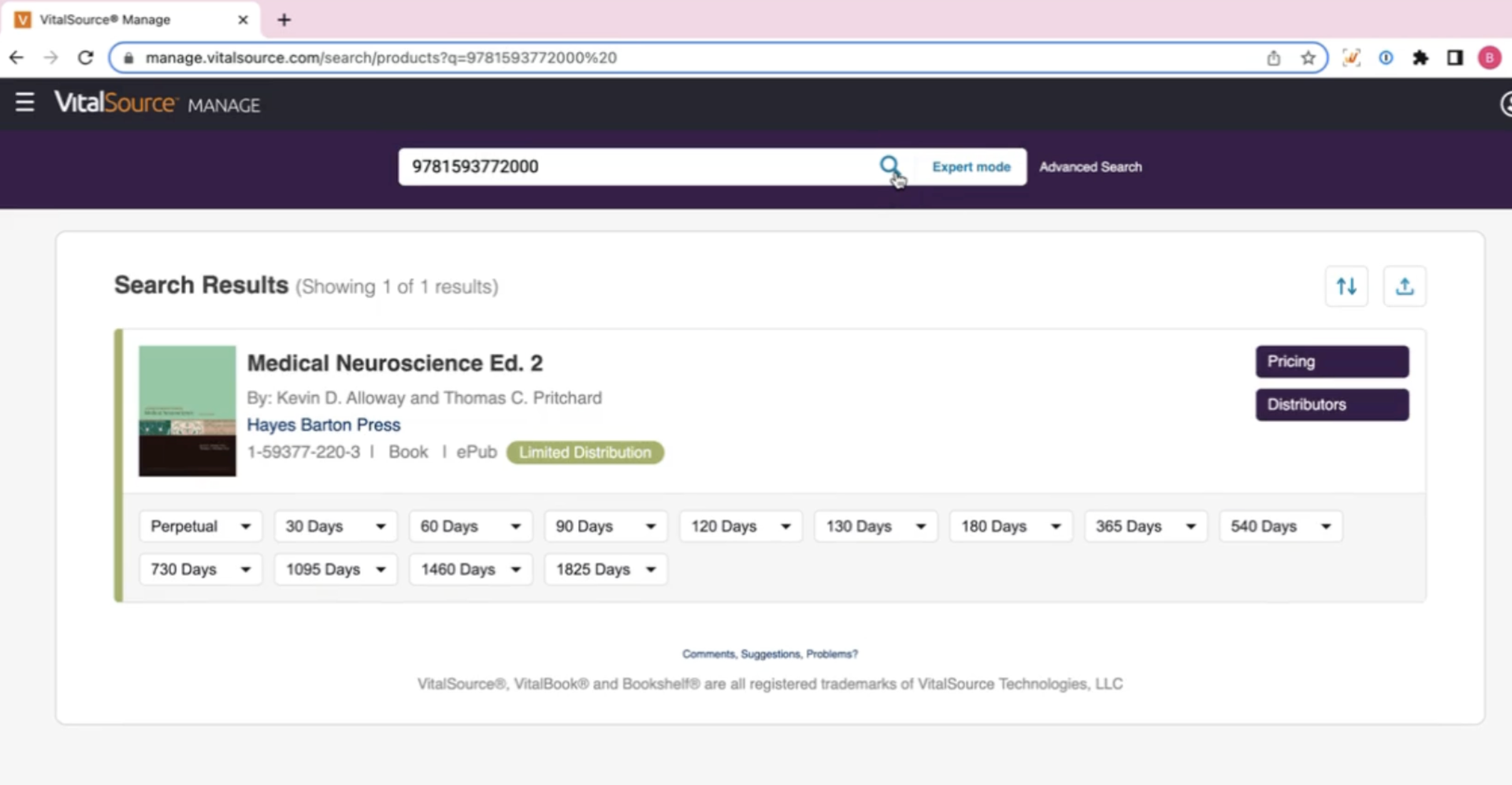The width and height of the screenshot is (1512, 785).
Task: Click the export results upload icon
Action: (1404, 287)
